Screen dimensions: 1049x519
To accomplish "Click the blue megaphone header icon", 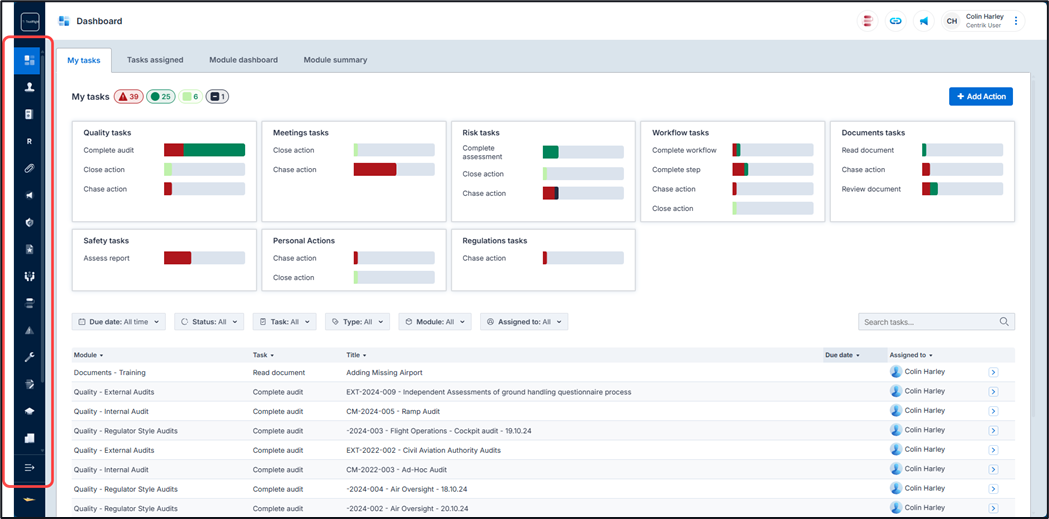I will pyautogui.click(x=923, y=21).
